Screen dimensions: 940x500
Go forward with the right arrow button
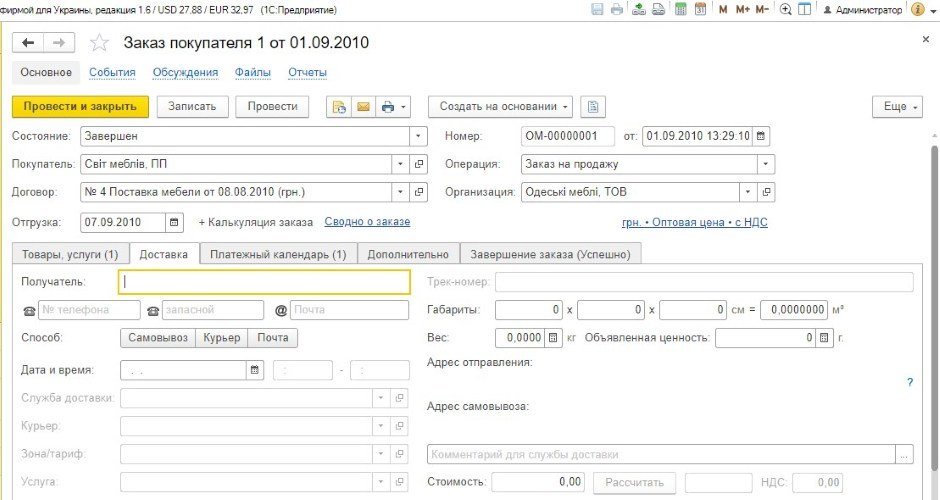[59, 43]
